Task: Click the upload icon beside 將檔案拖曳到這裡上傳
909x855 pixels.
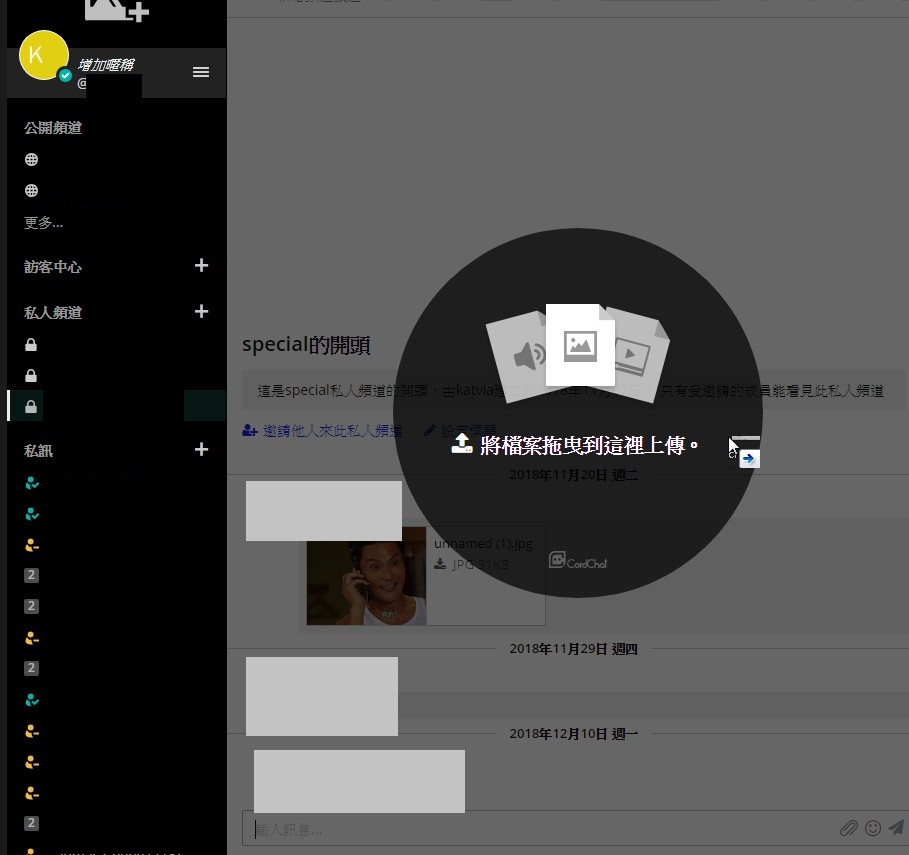Action: (462, 443)
